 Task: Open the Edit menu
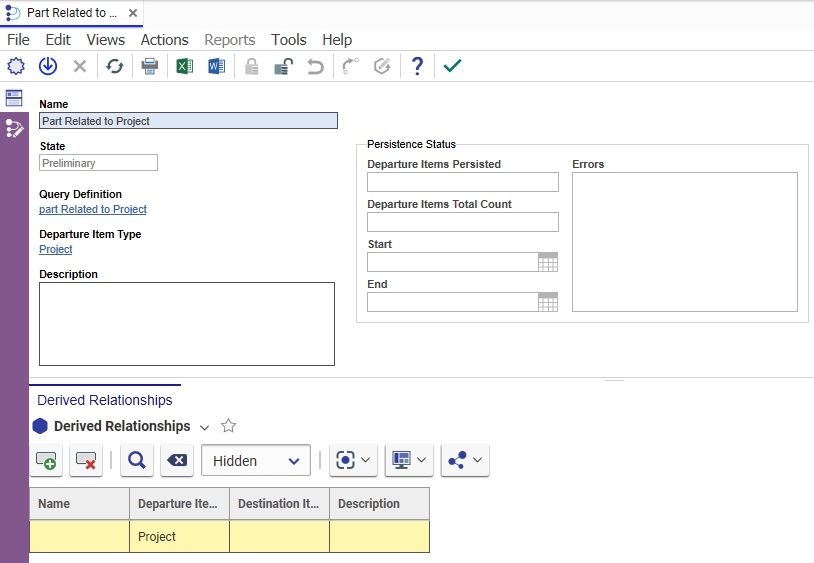tap(58, 40)
